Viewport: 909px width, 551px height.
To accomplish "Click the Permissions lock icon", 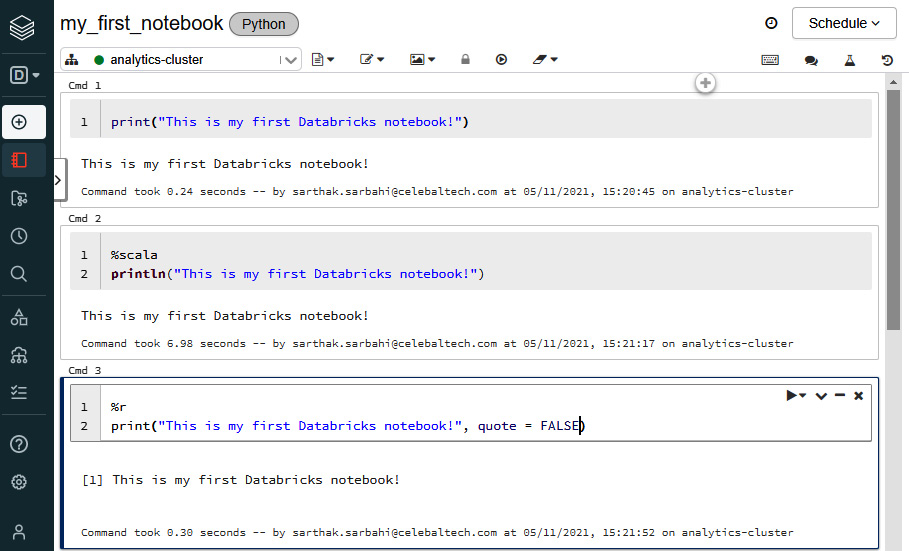I will coord(465,59).
